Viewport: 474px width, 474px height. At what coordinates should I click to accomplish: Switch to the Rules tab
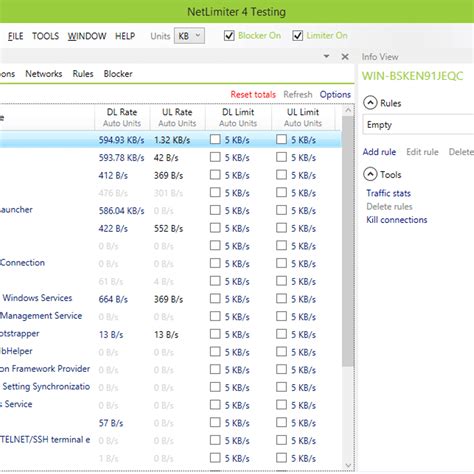pos(83,74)
